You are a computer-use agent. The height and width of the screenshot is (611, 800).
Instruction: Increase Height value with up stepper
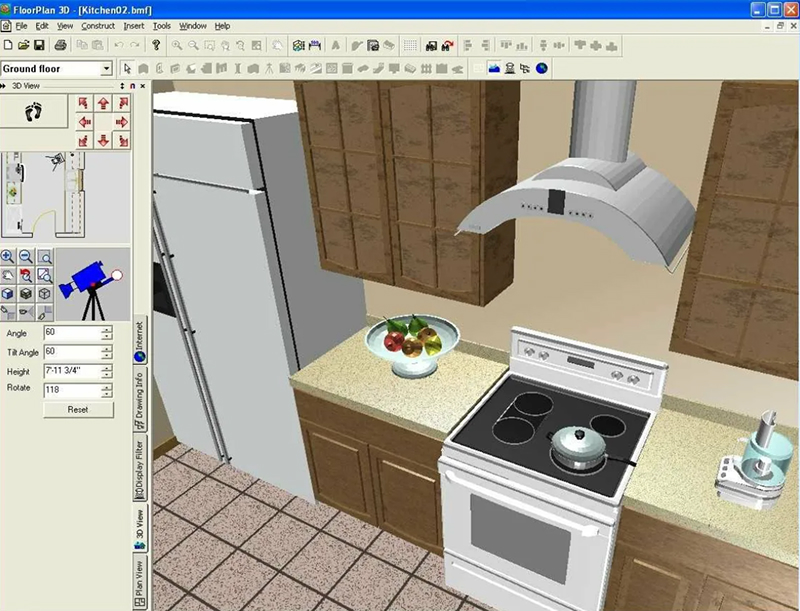pyautogui.click(x=107, y=368)
